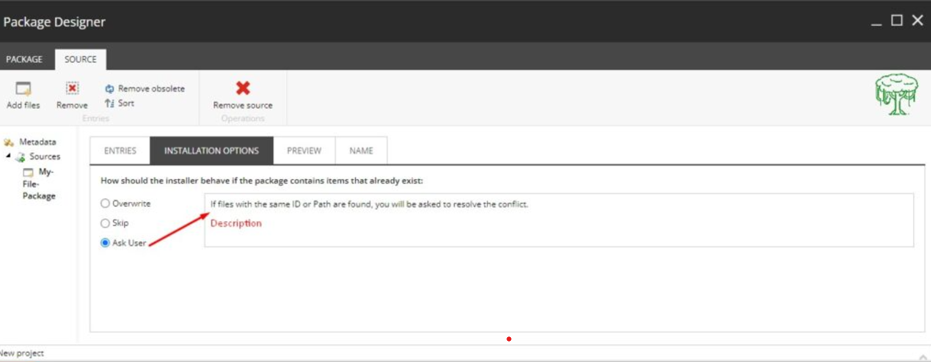Screen dimensions: 931x362
Task: Click the Remove obsolete icon
Action: tap(109, 89)
